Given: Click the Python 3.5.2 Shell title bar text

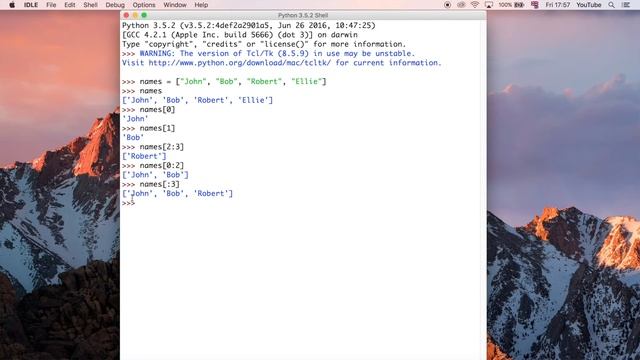Looking at the screenshot, I should (303, 15).
